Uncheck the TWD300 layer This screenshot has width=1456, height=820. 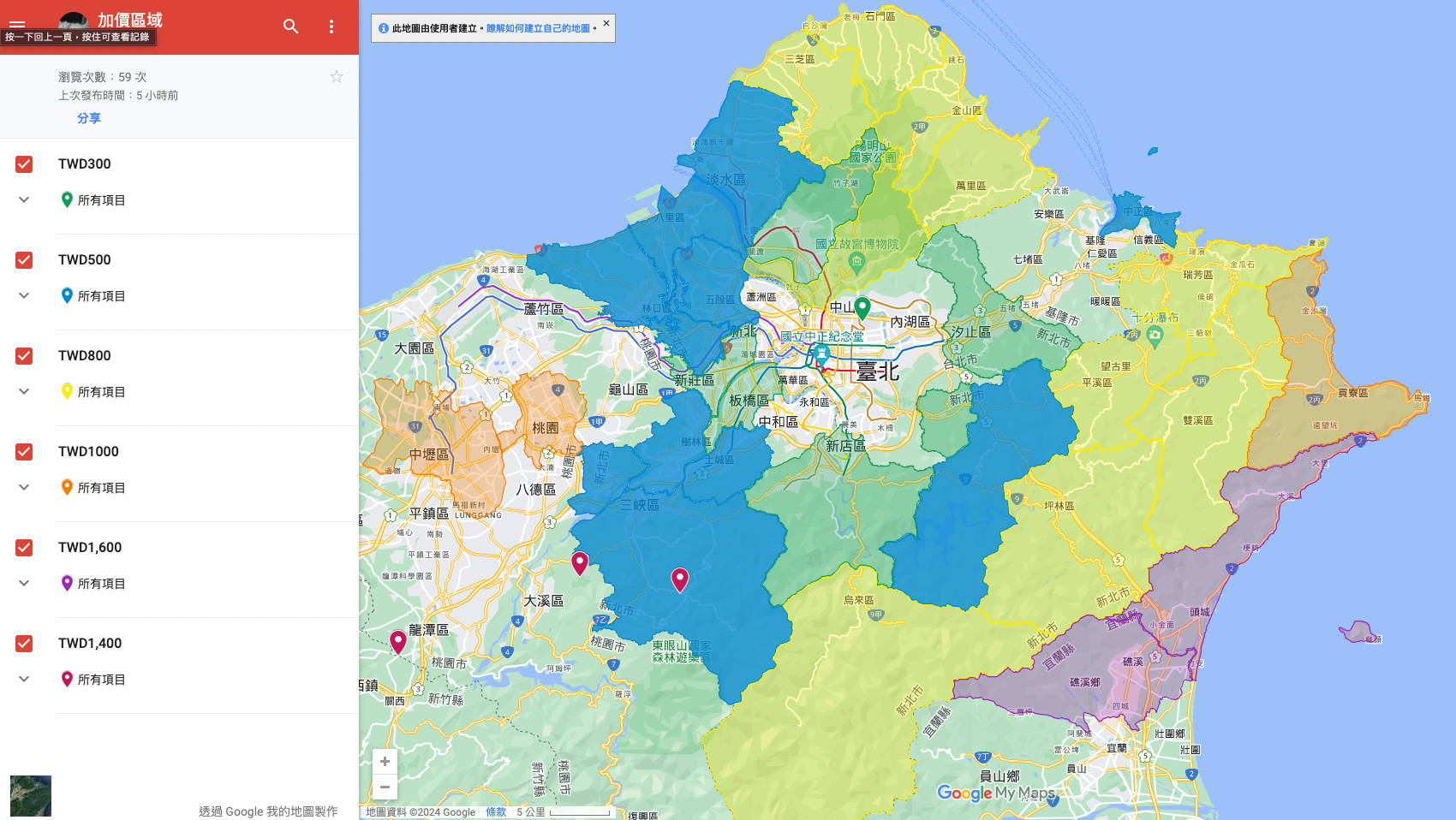[x=24, y=164]
